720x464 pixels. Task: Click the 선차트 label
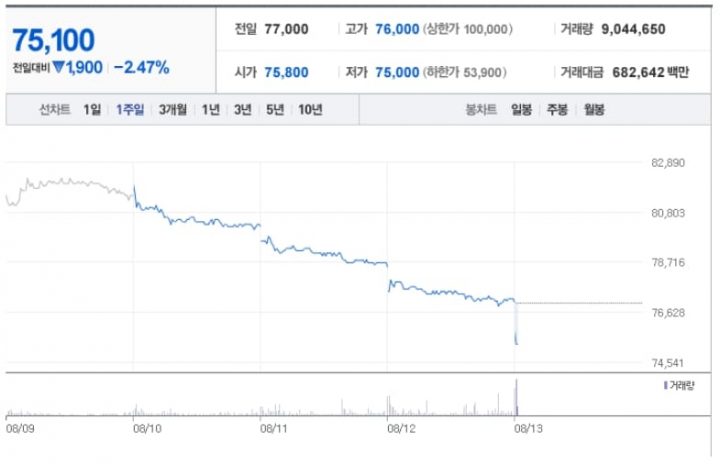pyautogui.click(x=55, y=110)
